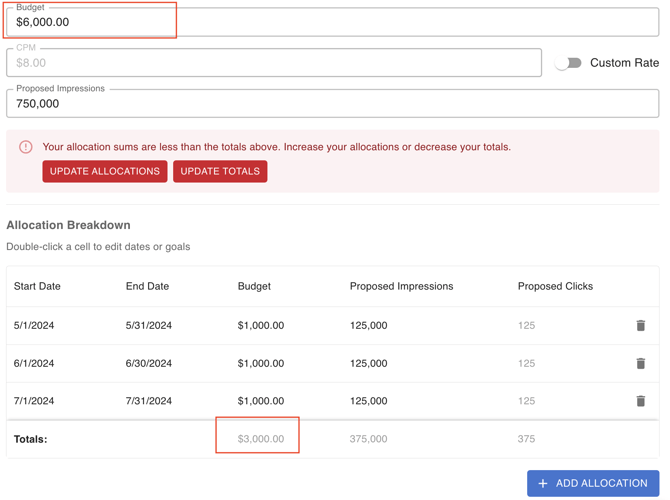Click the Proposed Clicks column header
Image resolution: width=670 pixels, height=500 pixels.
point(555,286)
